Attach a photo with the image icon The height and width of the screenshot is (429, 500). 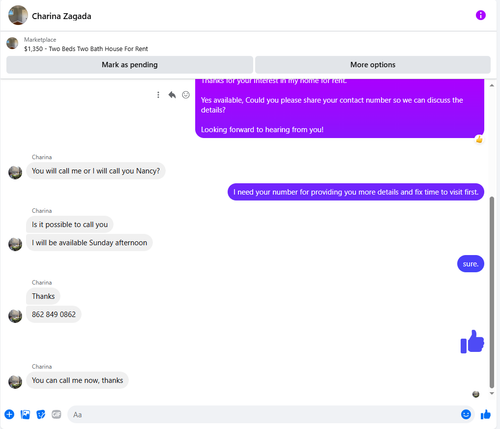pos(25,414)
